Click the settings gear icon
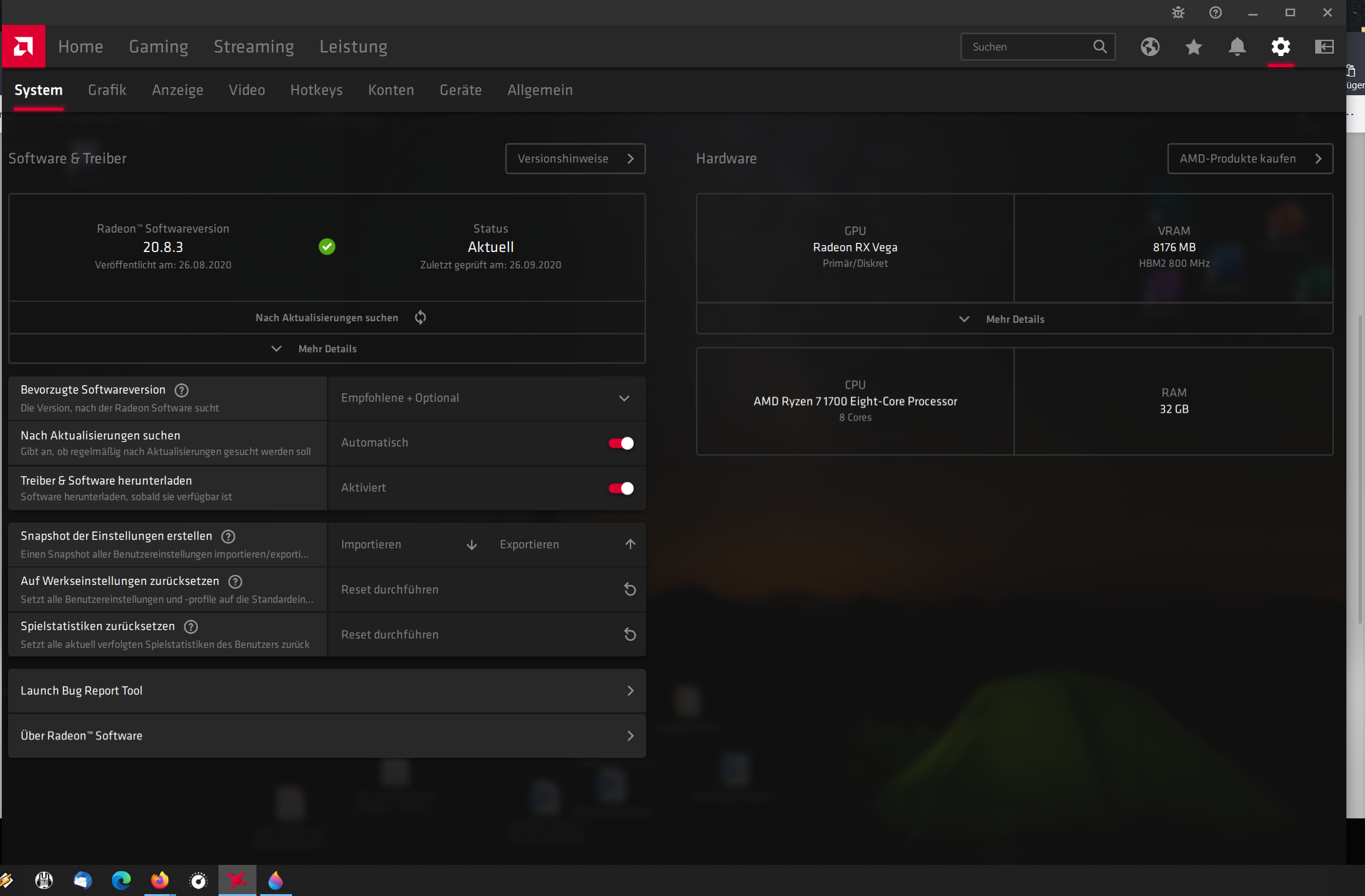The width and height of the screenshot is (1365, 896). [1280, 47]
